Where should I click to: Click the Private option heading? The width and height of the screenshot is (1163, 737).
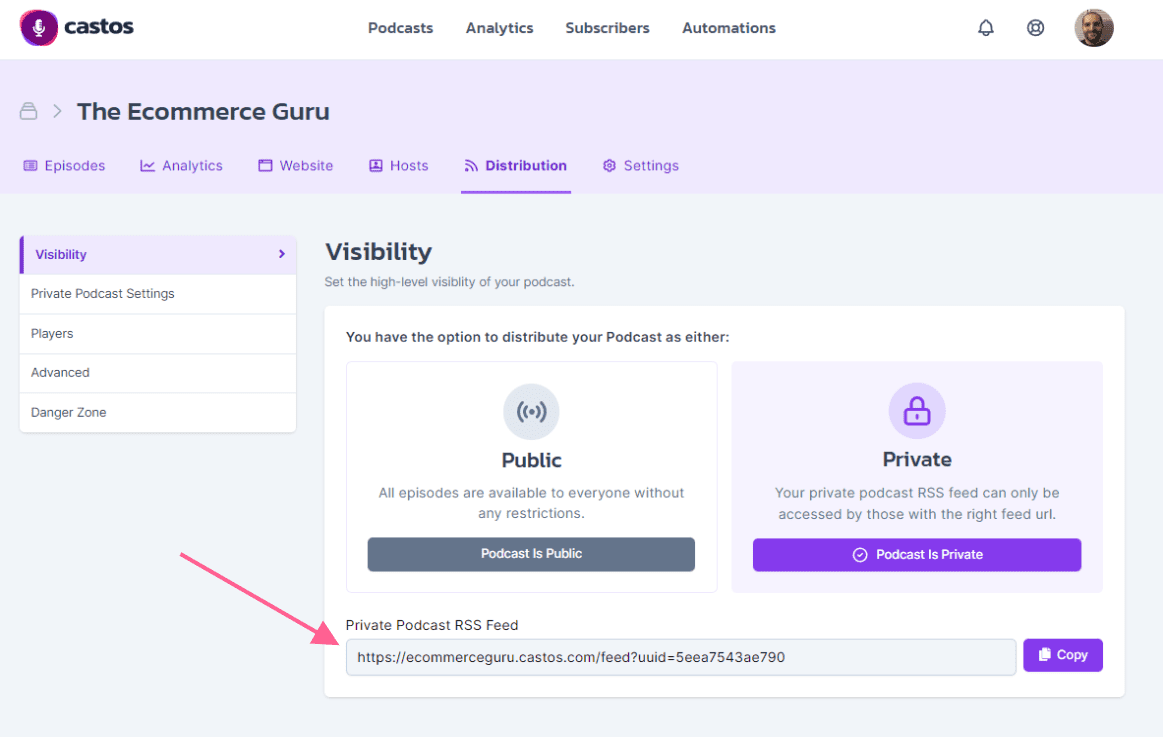point(917,459)
